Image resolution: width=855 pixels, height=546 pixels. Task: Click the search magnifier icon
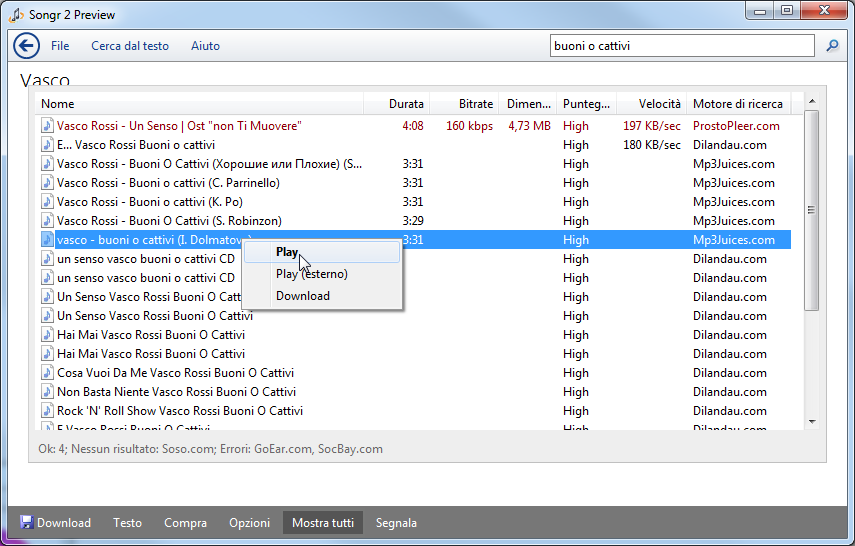[832, 45]
